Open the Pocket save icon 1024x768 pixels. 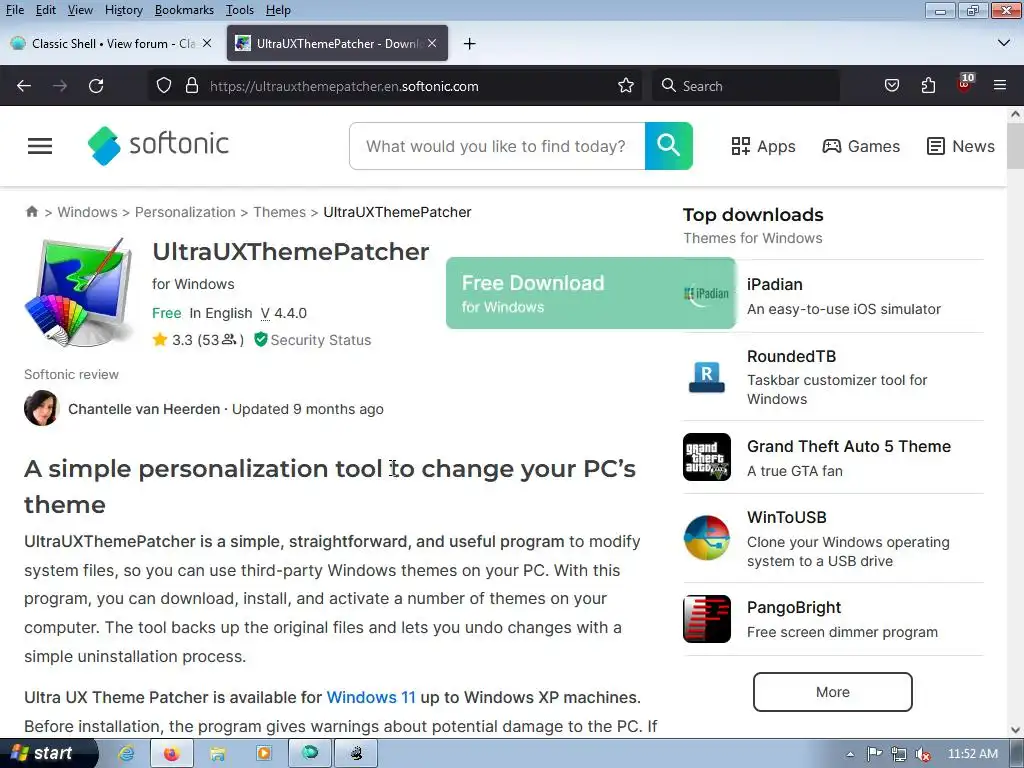891,86
